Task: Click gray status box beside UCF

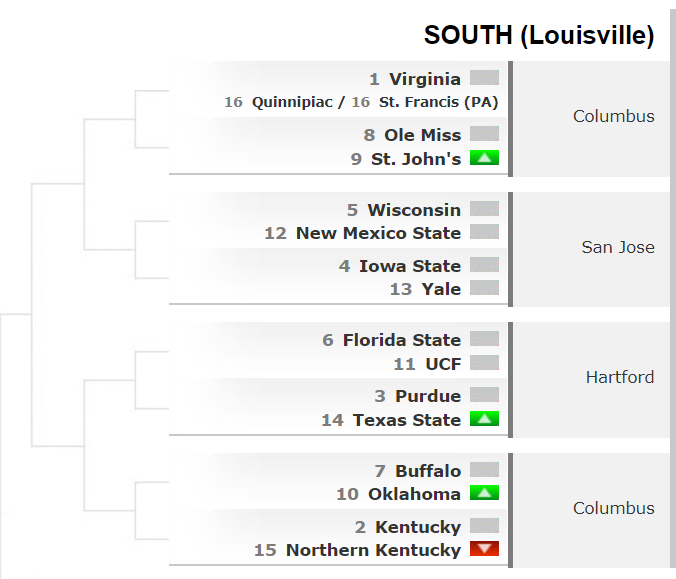Action: tap(484, 363)
